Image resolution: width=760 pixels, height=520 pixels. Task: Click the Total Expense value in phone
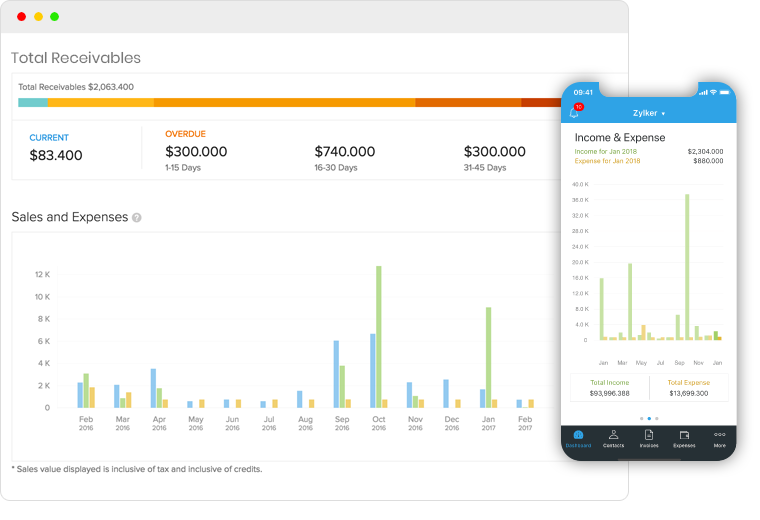689,394
